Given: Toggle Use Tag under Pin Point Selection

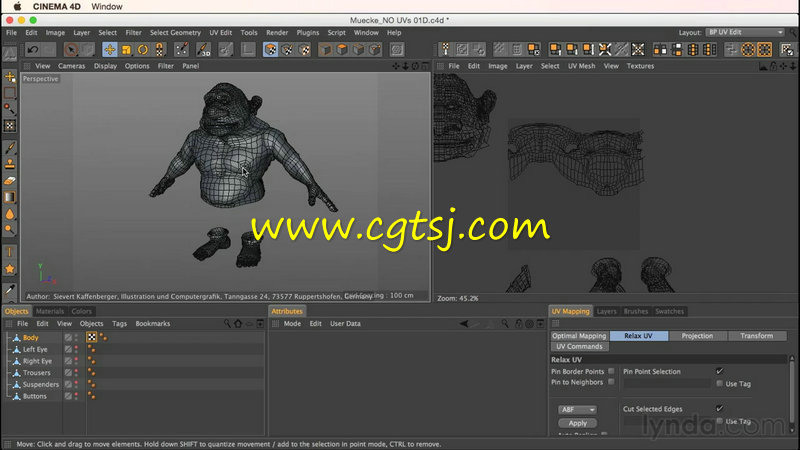Looking at the screenshot, I should coord(719,383).
